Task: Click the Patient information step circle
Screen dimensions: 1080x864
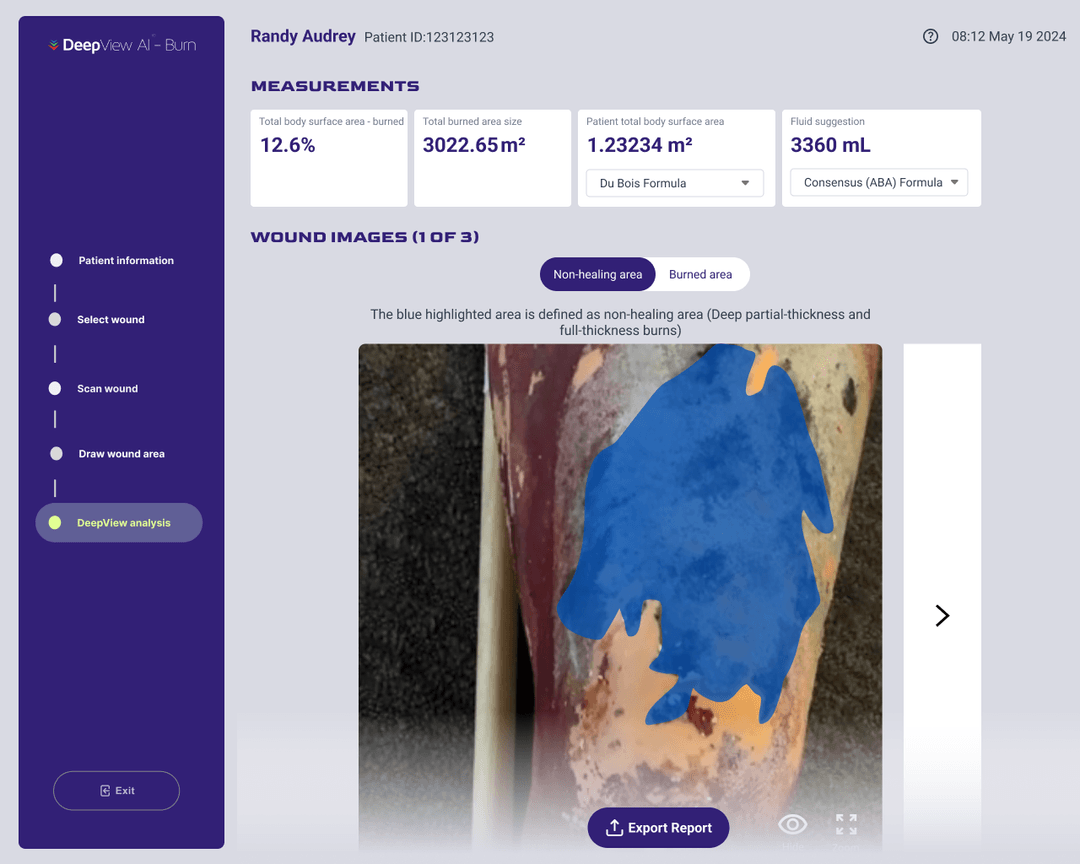Action: [56, 260]
